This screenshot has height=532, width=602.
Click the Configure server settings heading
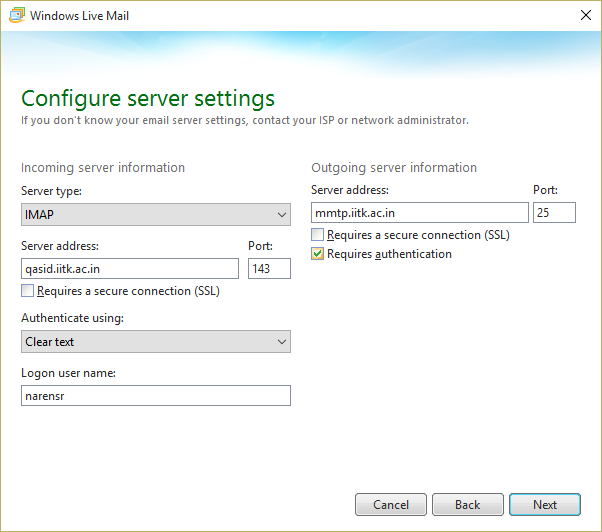(x=148, y=99)
